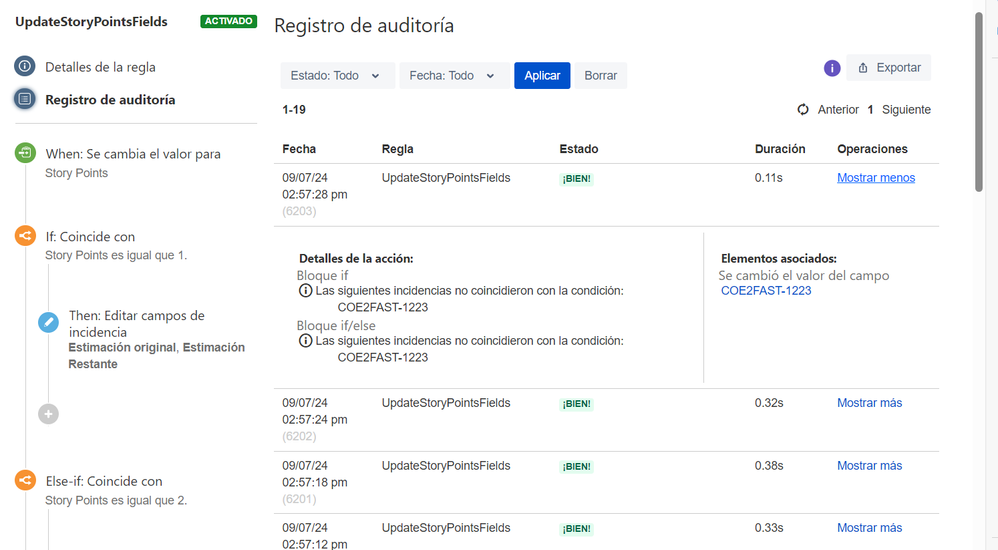Open the Fecha: Todo dropdown
The height and width of the screenshot is (550, 998).
pos(454,76)
